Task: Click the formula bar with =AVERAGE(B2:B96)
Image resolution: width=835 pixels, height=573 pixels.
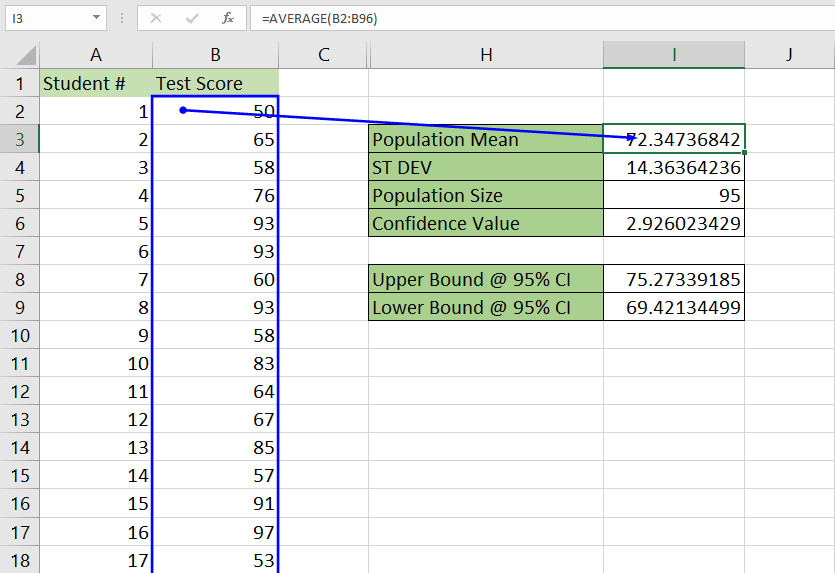Action: tap(542, 19)
